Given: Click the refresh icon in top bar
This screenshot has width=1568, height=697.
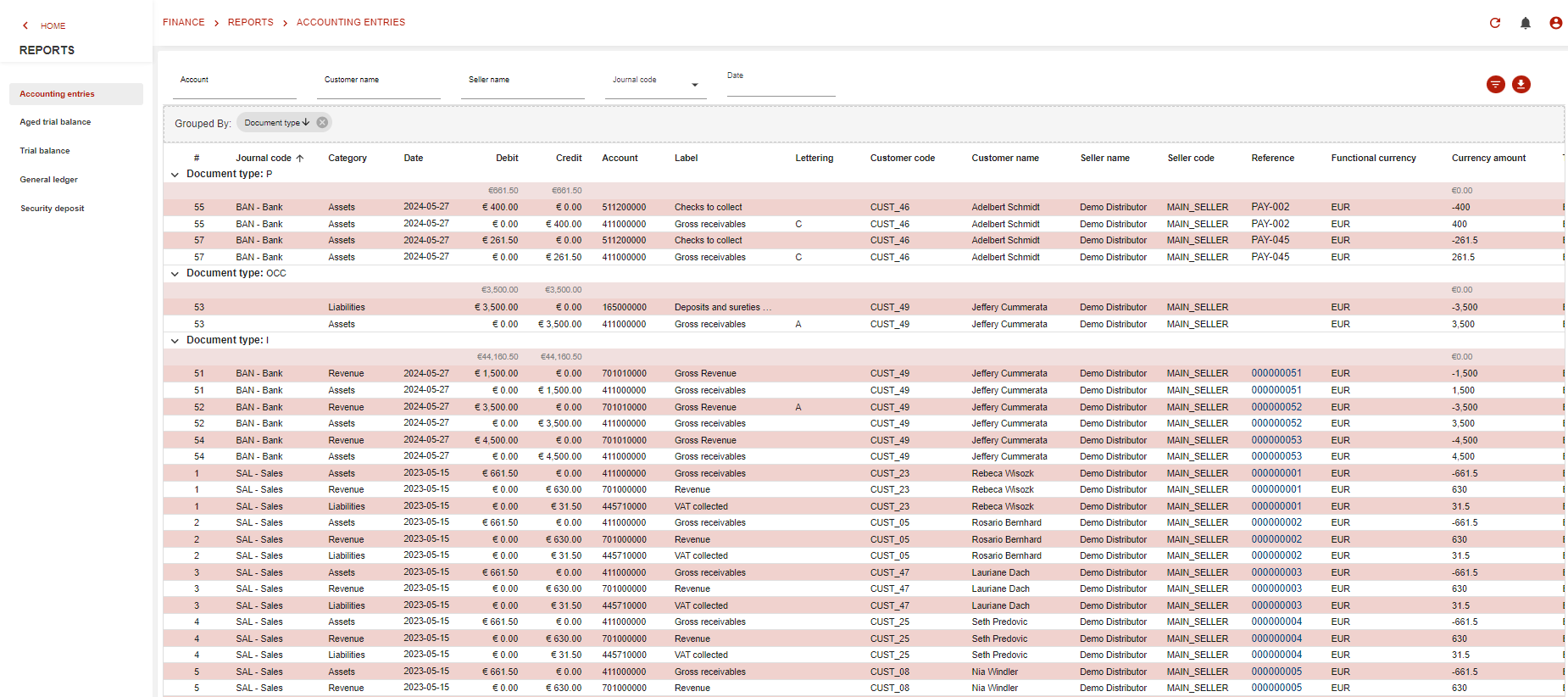Looking at the screenshot, I should 1495,23.
